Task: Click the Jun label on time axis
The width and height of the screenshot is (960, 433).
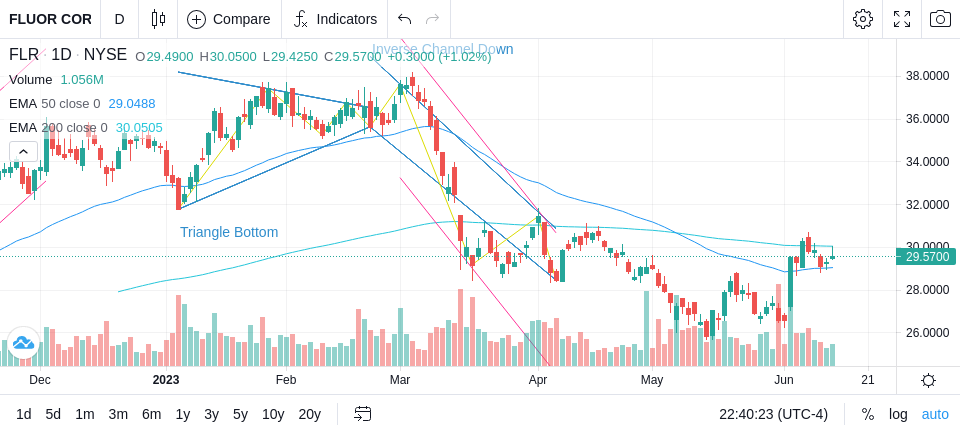Action: click(x=784, y=380)
